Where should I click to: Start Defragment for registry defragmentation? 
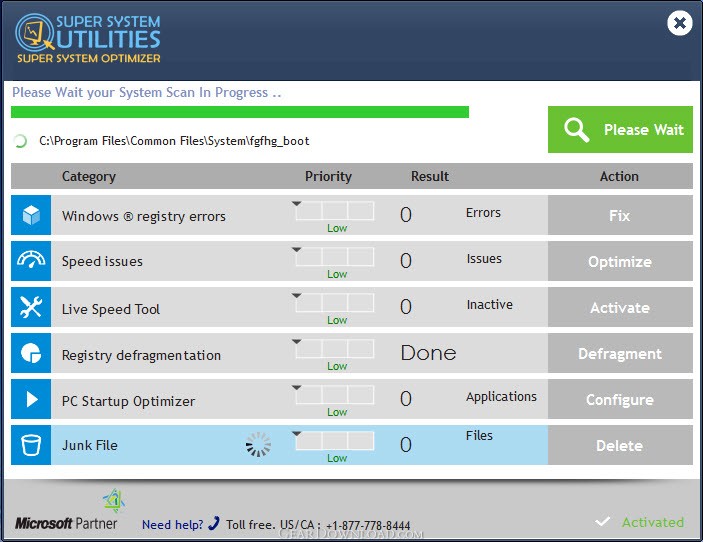click(619, 354)
